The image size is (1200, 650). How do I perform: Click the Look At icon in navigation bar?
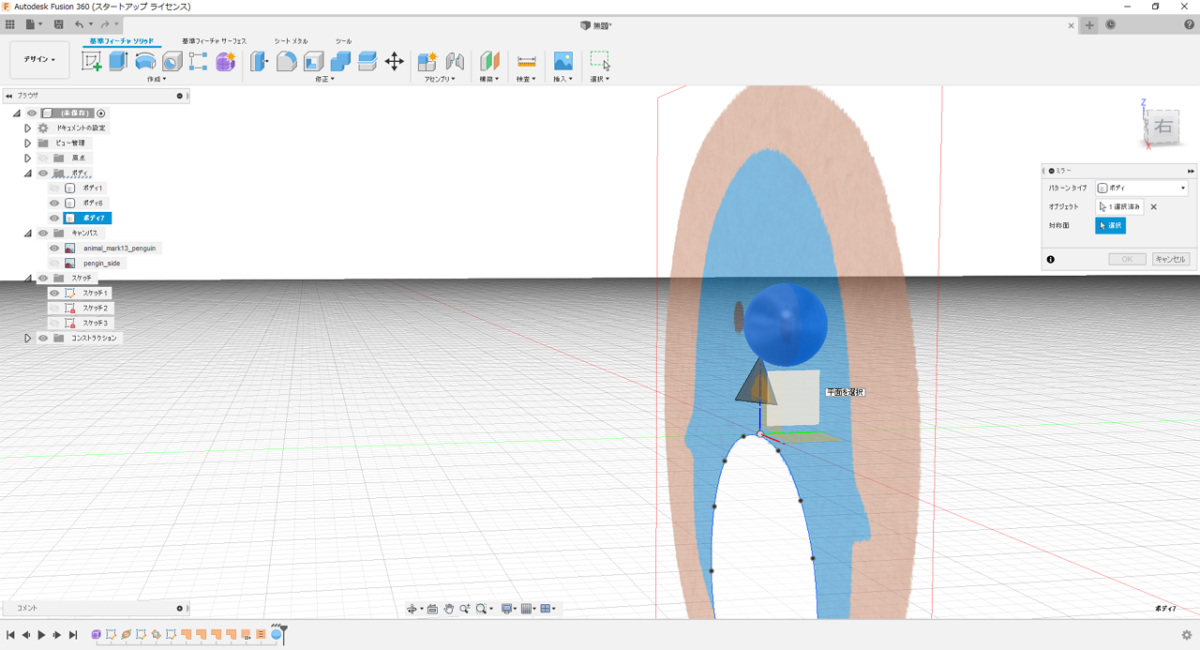coord(432,608)
